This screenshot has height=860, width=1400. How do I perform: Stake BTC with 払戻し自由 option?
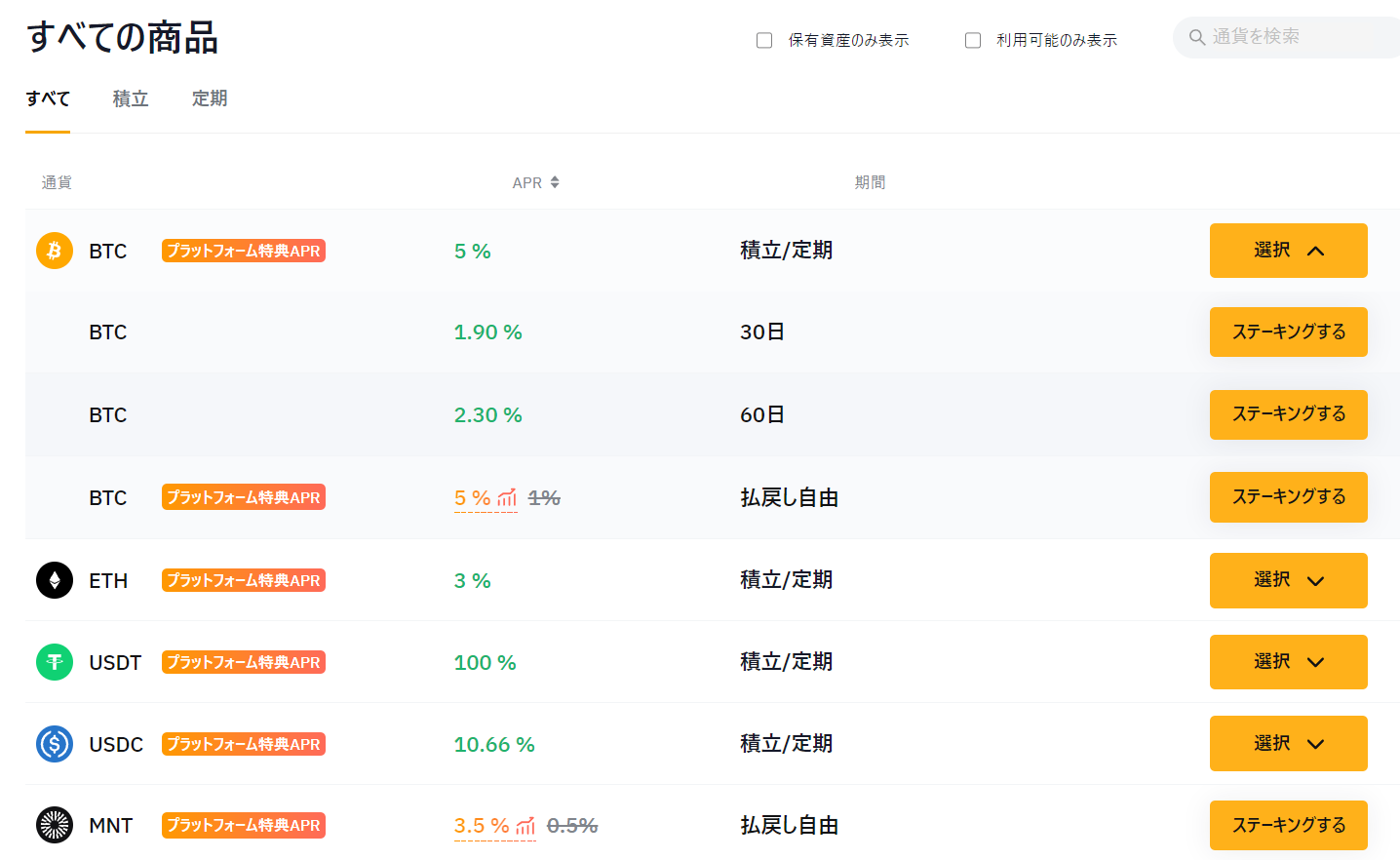1288,497
